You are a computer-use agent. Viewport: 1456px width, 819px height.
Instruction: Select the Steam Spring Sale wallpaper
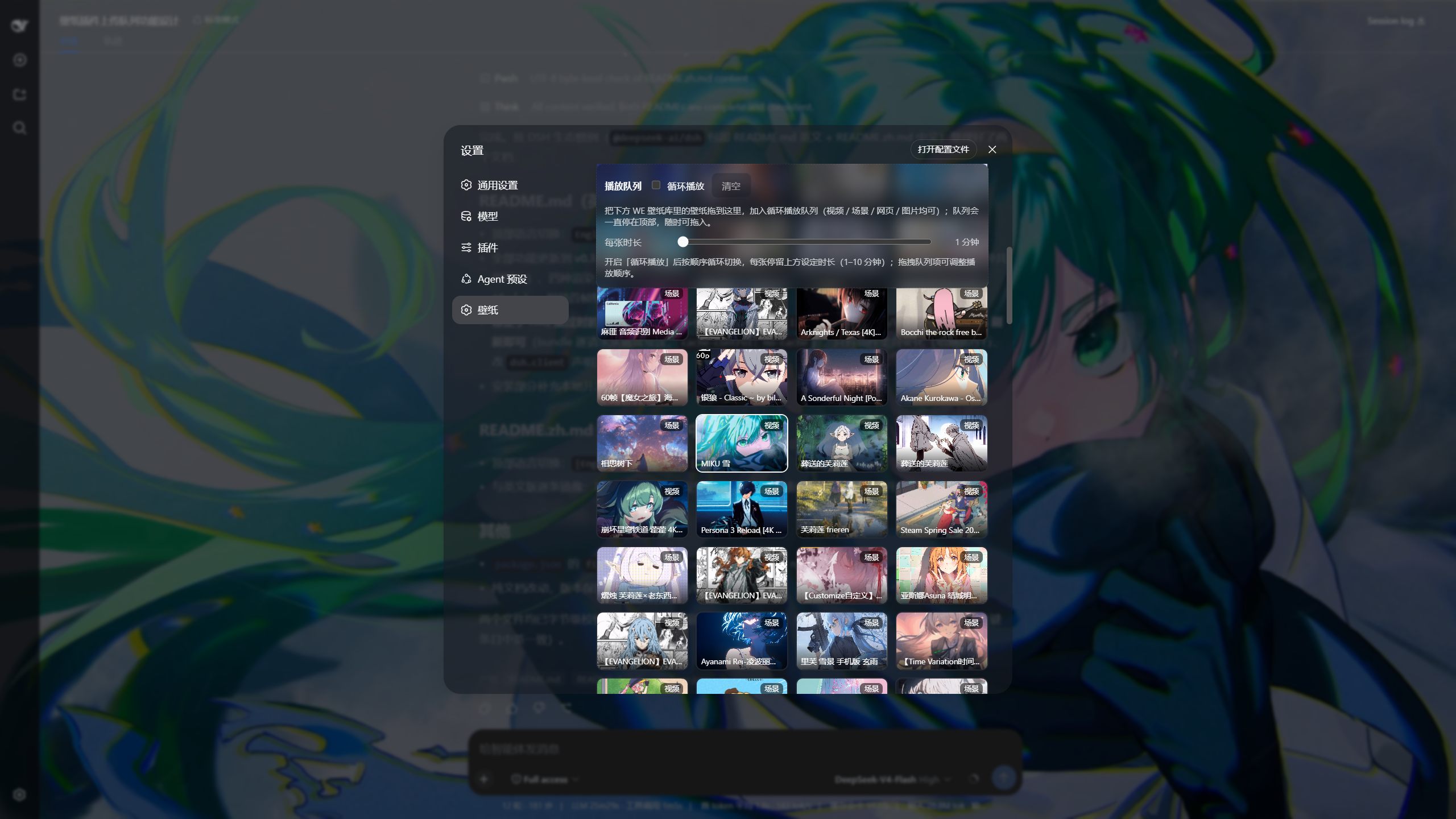(941, 509)
